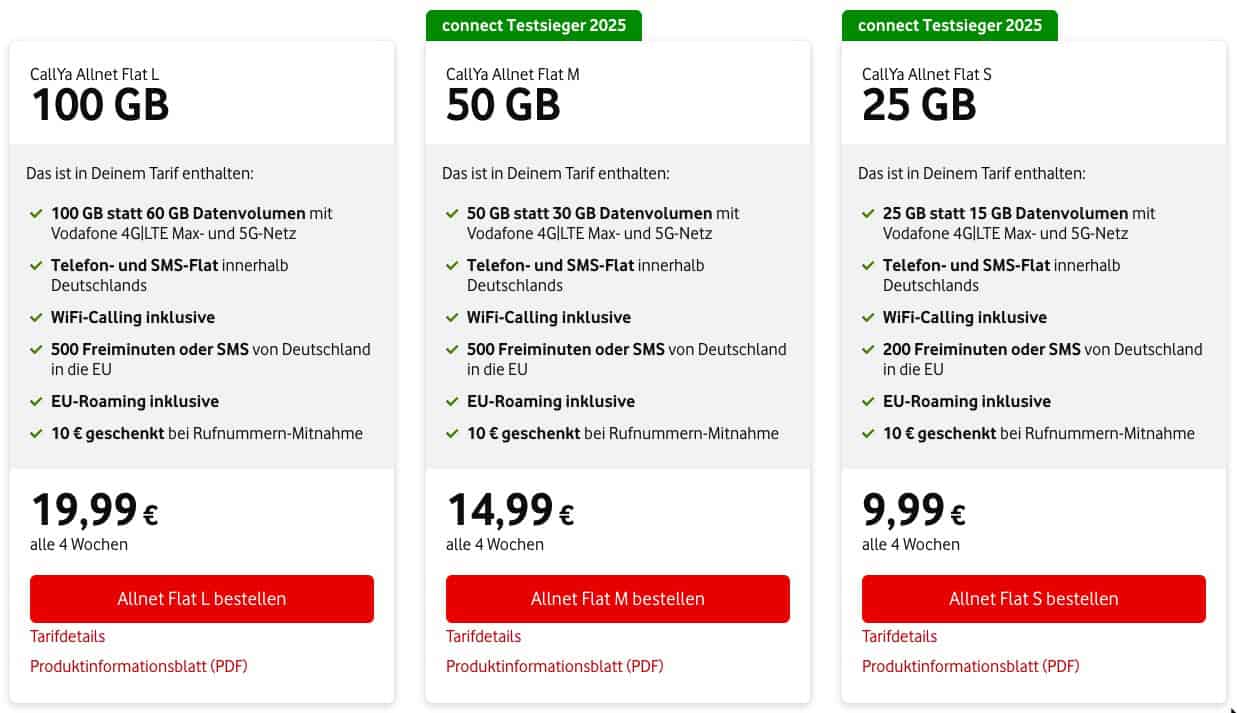The height and width of the screenshot is (713, 1237).
Task: Click the check icon beside "50 GB statt 30 GB Datenvolumen"
Action: pyautogui.click(x=453, y=213)
